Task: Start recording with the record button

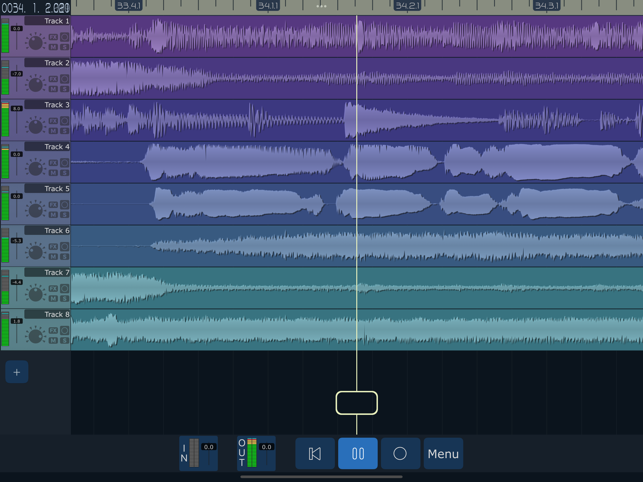Action: click(400, 453)
